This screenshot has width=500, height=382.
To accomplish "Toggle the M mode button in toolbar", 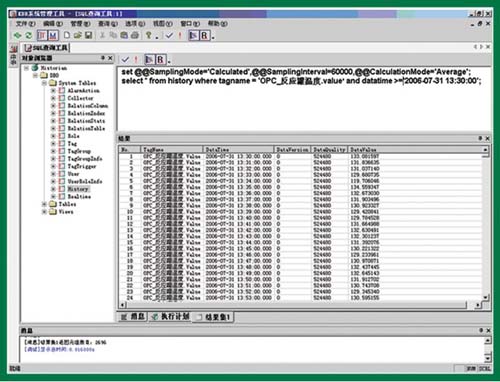I will pyautogui.click(x=53, y=35).
